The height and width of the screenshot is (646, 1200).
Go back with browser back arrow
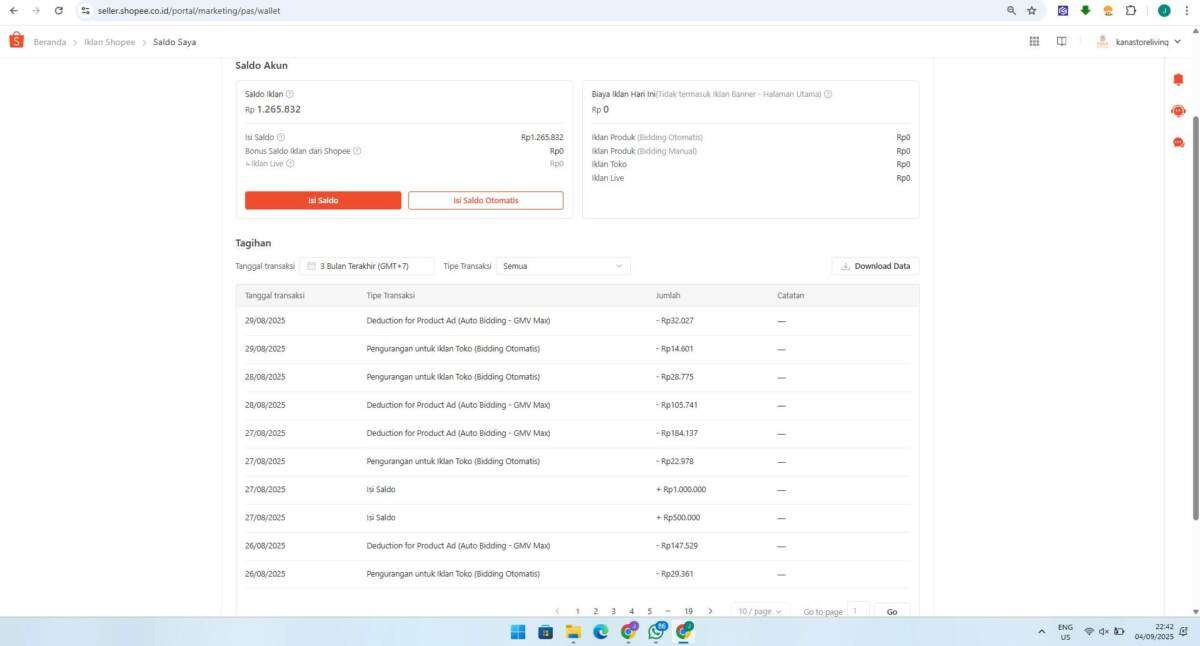pyautogui.click(x=14, y=10)
